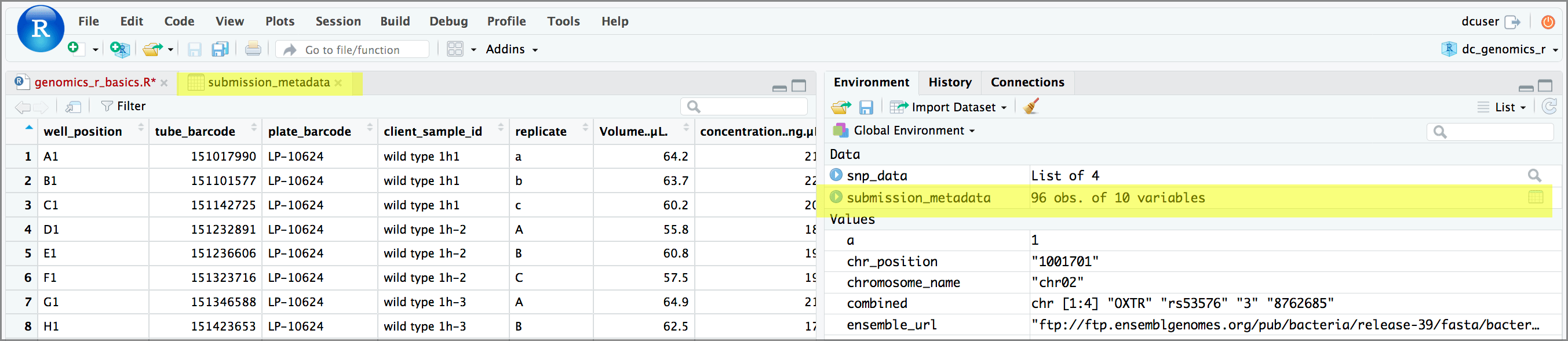Sort by replicate column header
The width and height of the screenshot is (1568, 341).
(552, 132)
